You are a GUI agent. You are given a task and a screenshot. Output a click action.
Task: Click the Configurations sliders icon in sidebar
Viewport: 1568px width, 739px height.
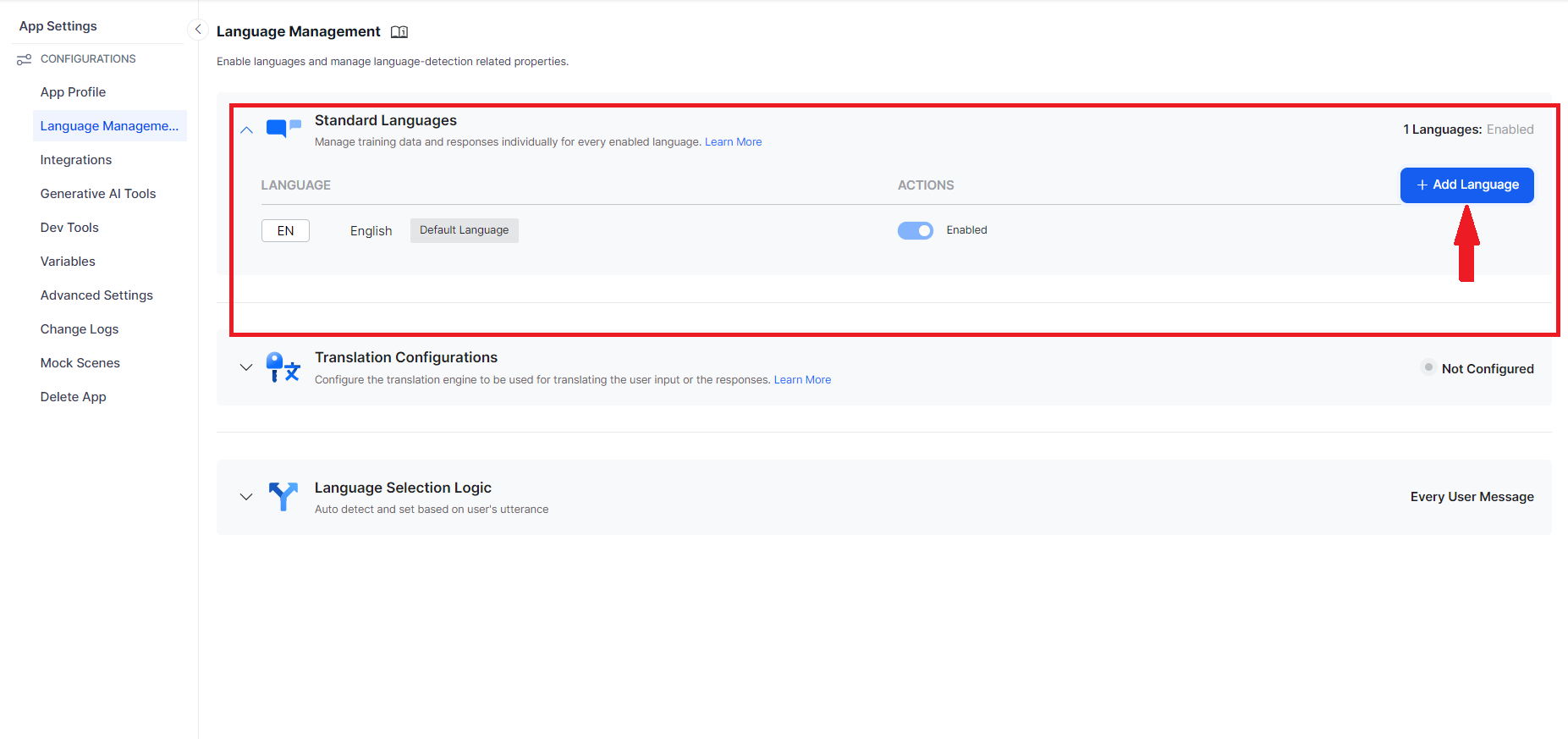coord(25,59)
